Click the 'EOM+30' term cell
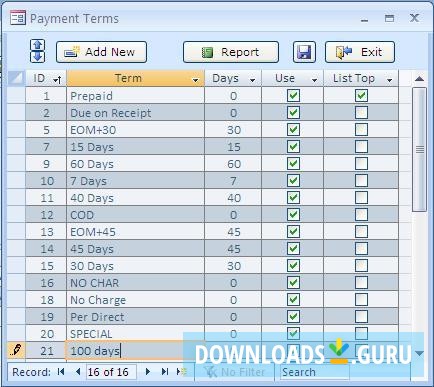This screenshot has height=387, width=434. (x=135, y=130)
